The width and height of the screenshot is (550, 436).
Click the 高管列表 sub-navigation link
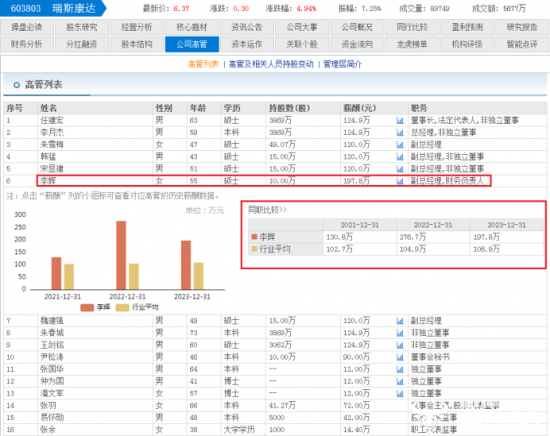pyautogui.click(x=203, y=64)
